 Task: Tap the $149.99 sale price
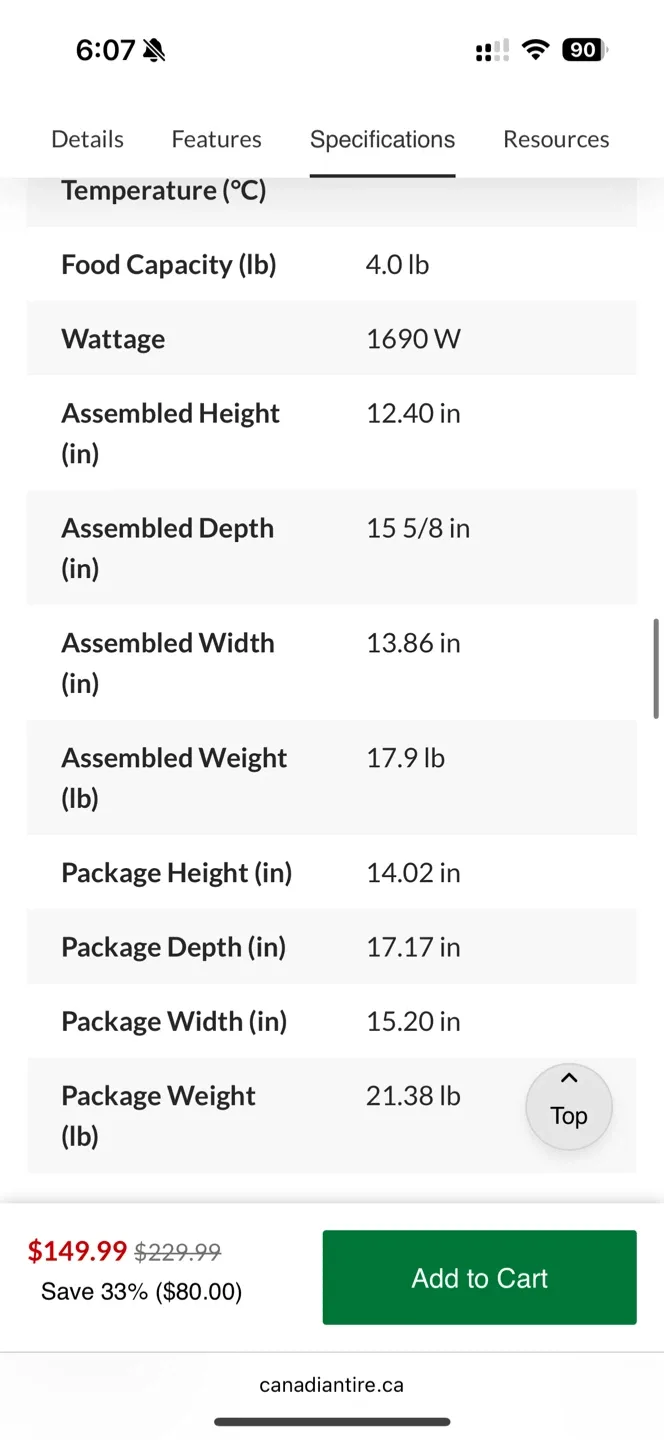point(77,1251)
